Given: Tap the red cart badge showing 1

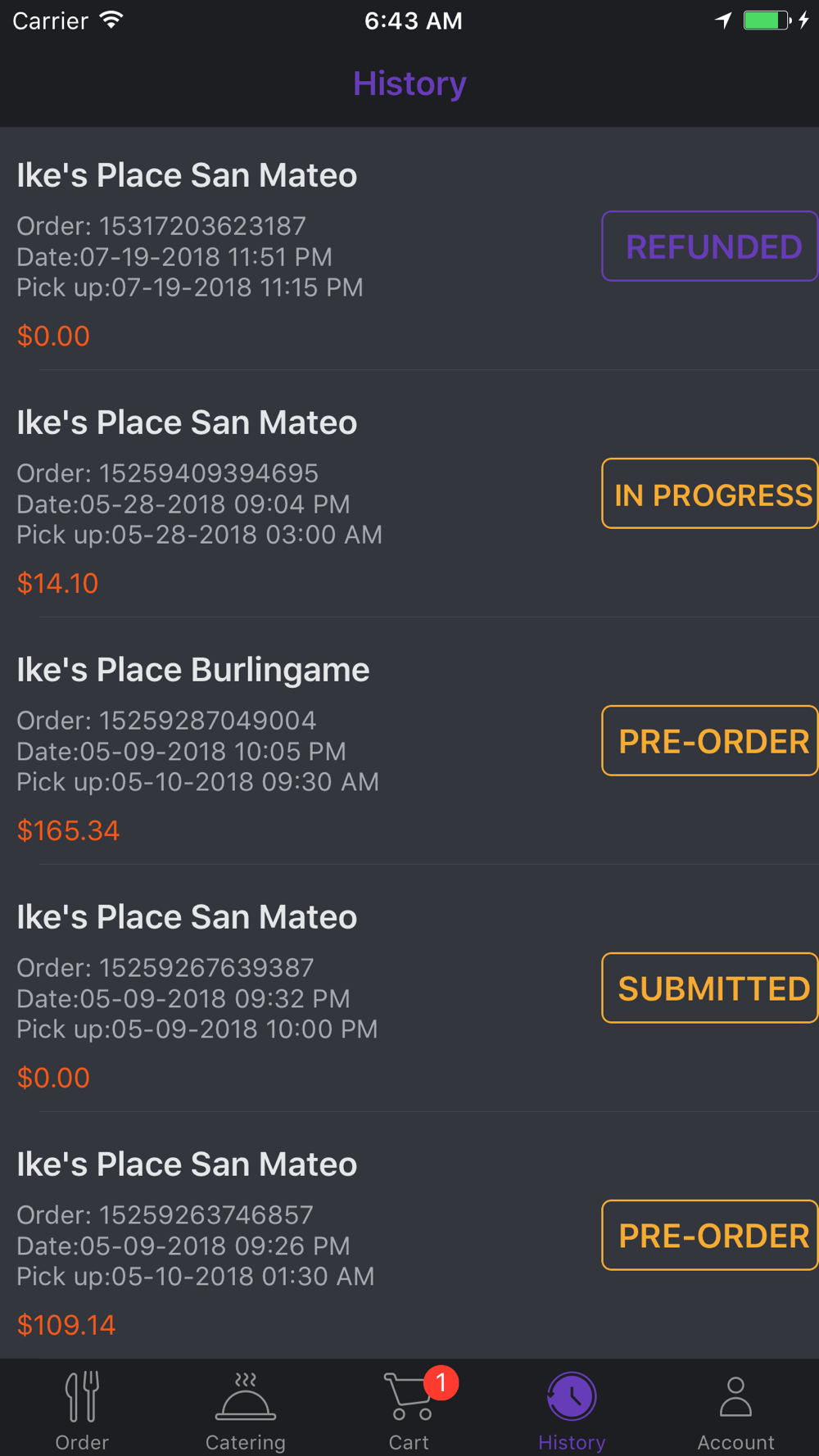Looking at the screenshot, I should tap(441, 1383).
